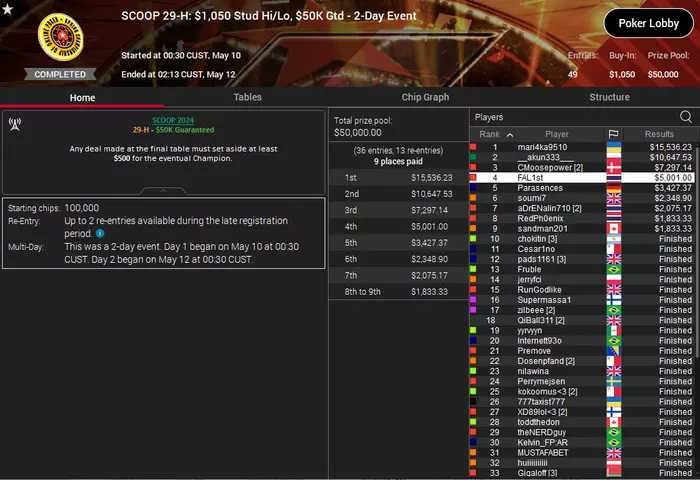
Task: Select player CMoosepower [2] row
Action: pyautogui.click(x=582, y=167)
